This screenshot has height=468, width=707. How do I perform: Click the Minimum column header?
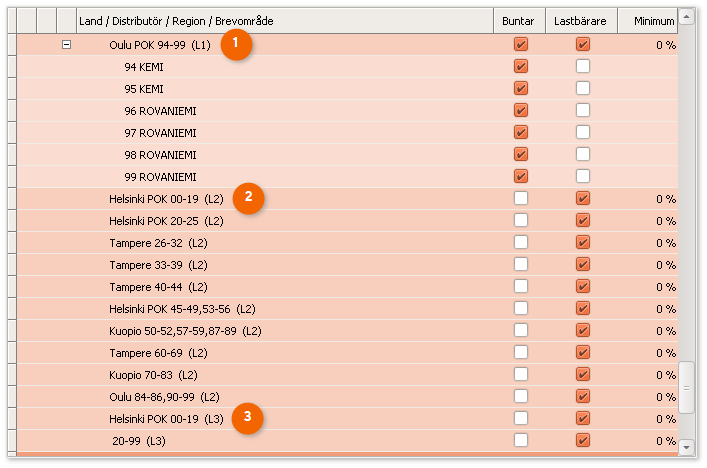pos(648,21)
